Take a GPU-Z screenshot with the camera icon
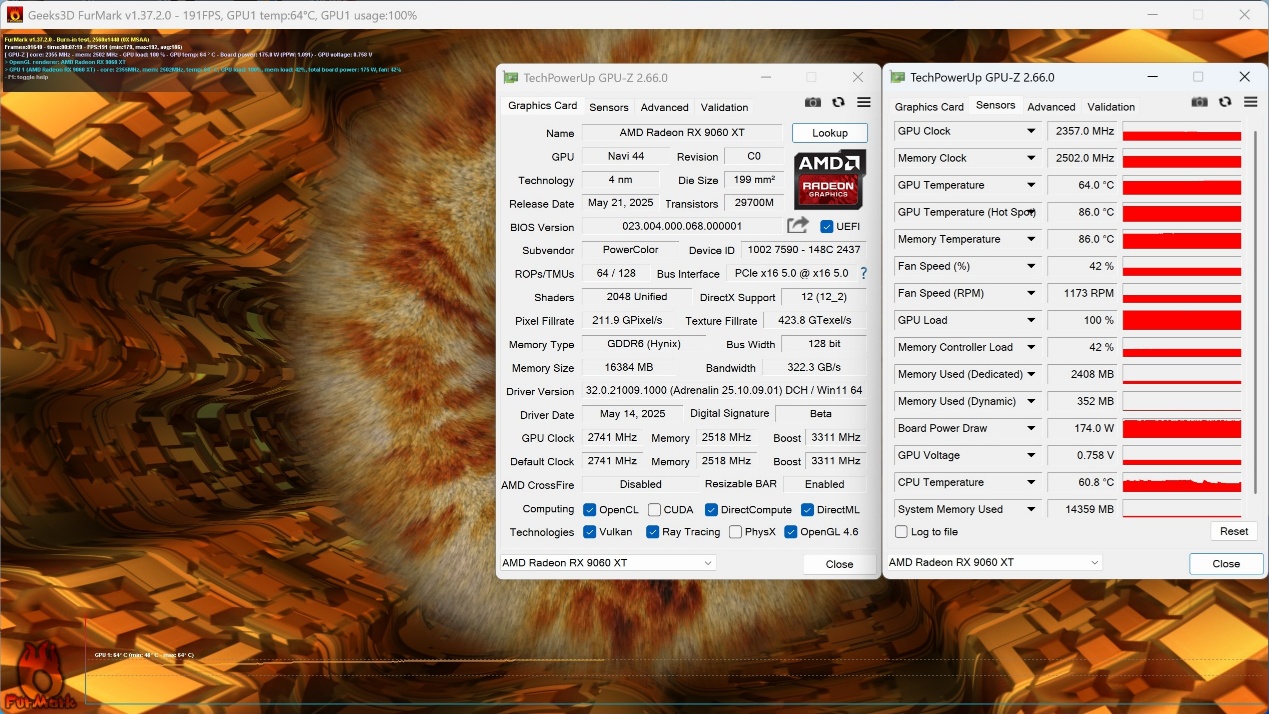The image size is (1269, 714). point(813,102)
